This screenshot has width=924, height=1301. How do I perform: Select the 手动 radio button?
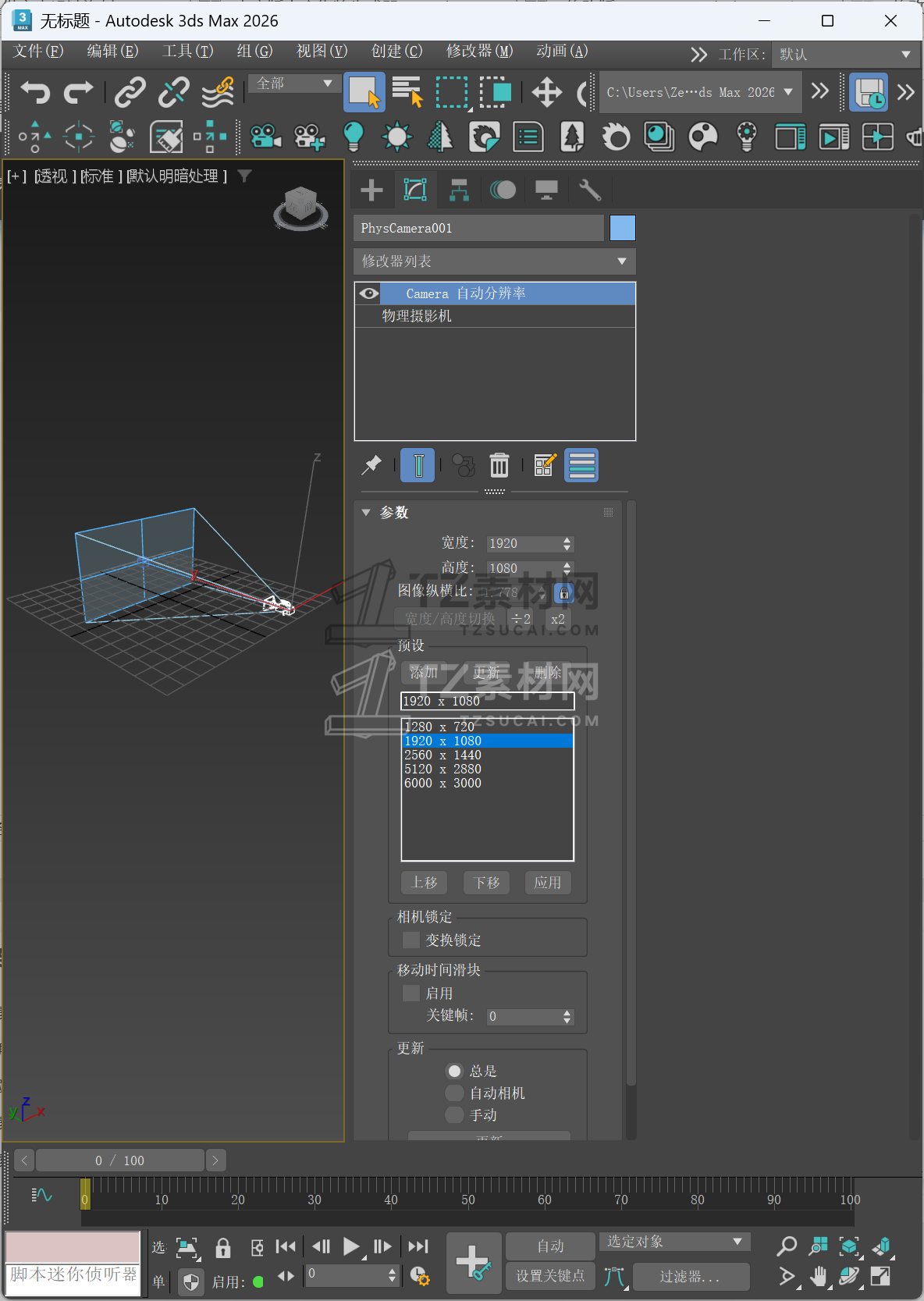pos(454,1114)
